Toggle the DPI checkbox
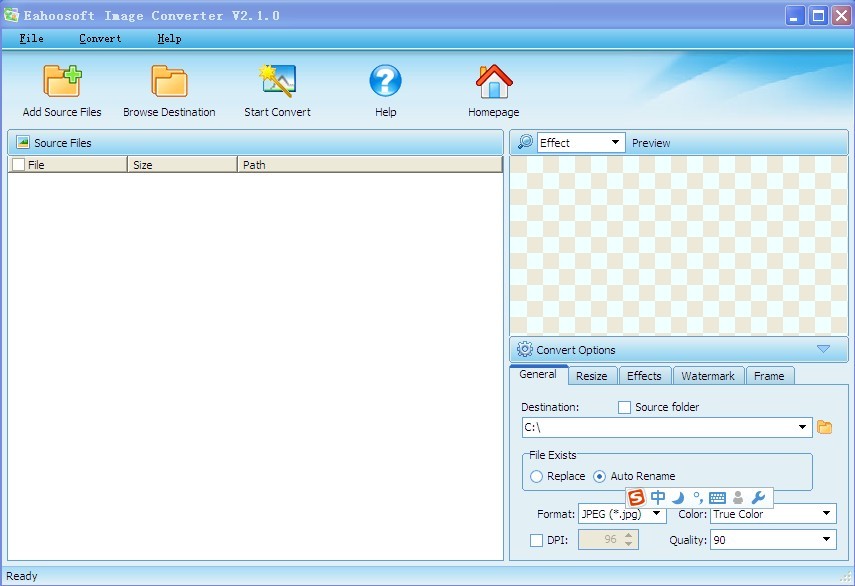This screenshot has width=855, height=586. (536, 541)
